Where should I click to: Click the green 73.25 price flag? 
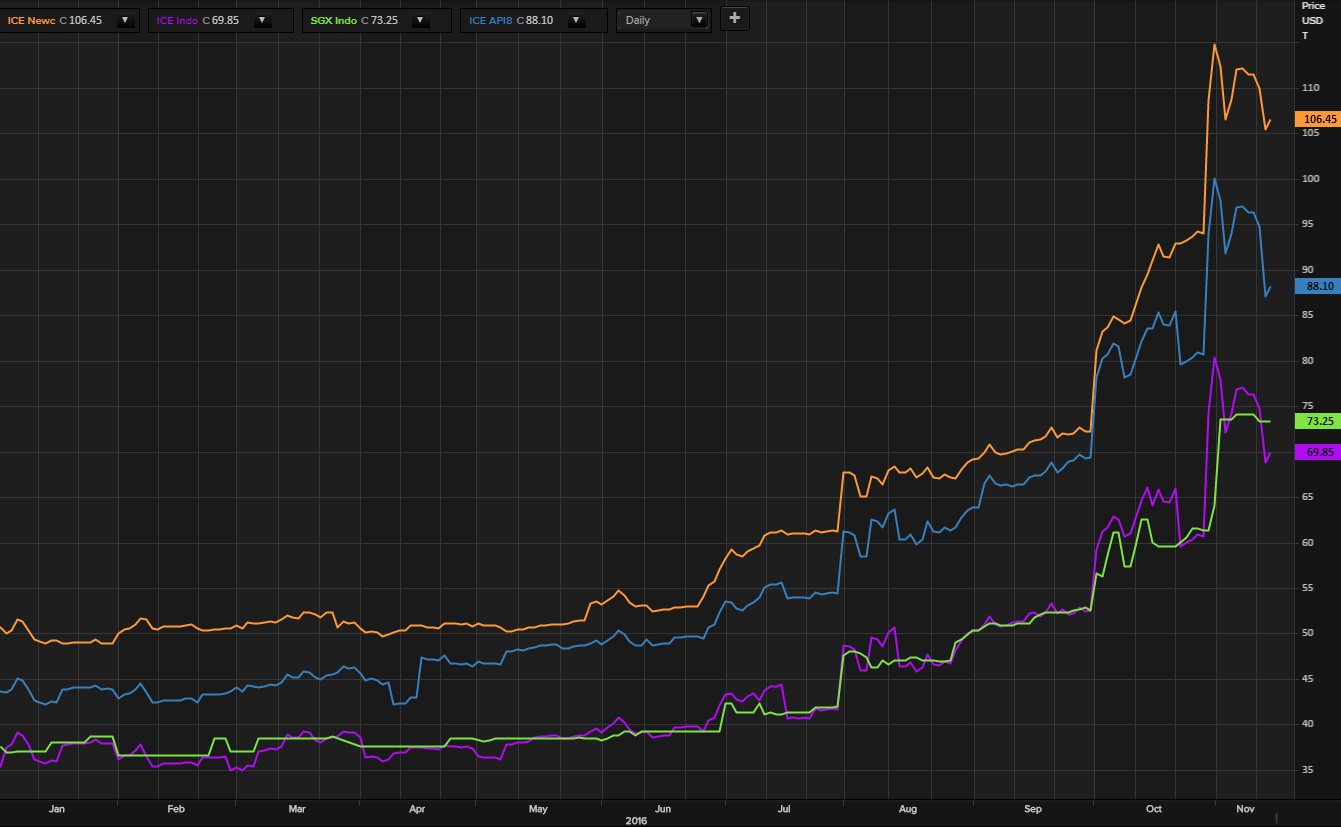click(1318, 421)
